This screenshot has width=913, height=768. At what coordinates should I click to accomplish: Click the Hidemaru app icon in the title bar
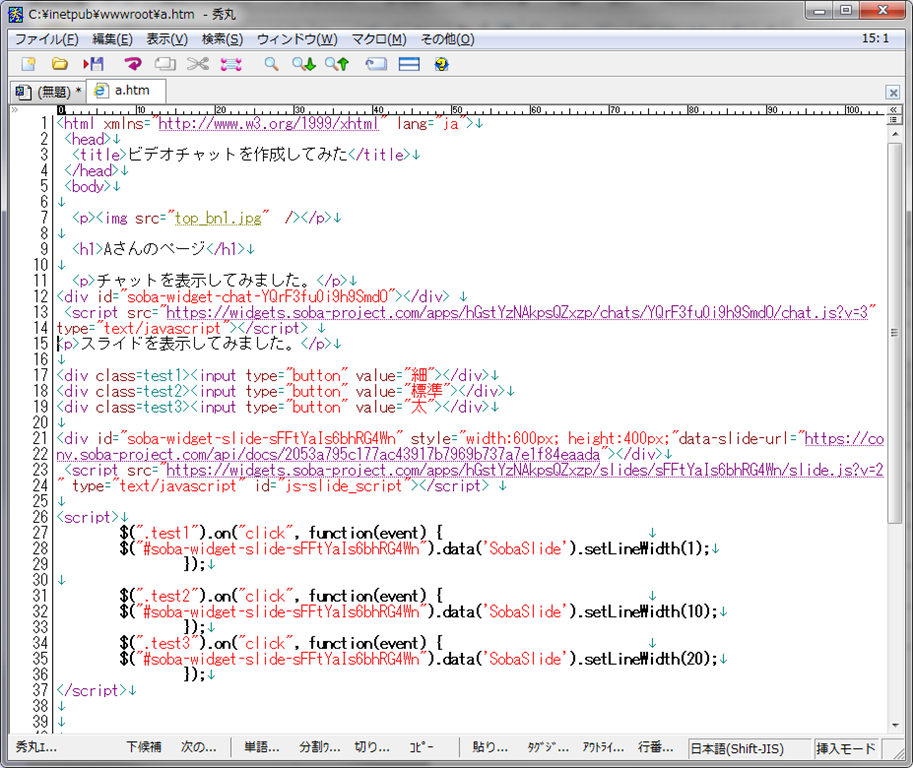[16, 14]
